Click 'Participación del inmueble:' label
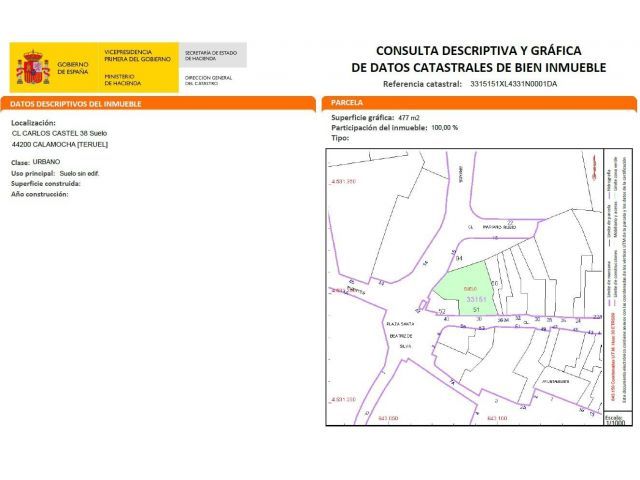 coord(379,128)
